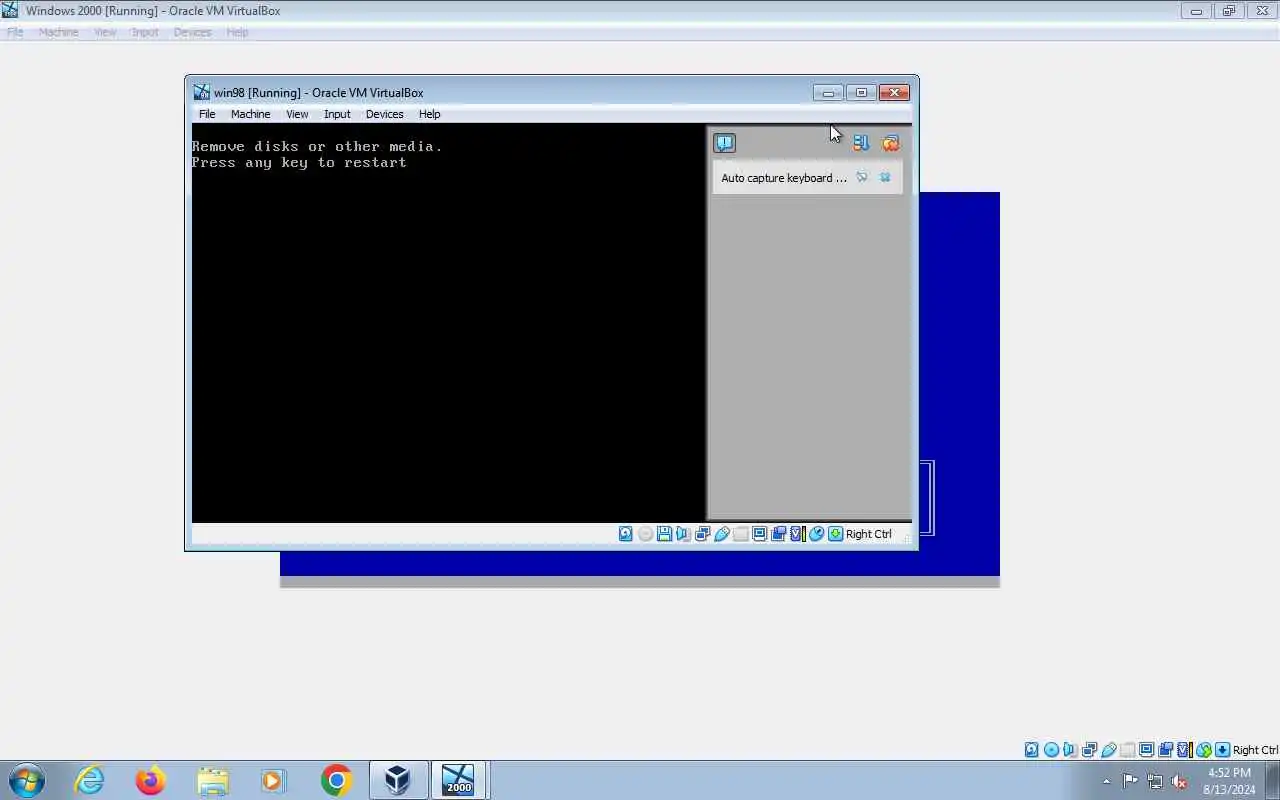Click win98 audio indicator
The width and height of the screenshot is (1280, 800).
click(683, 534)
